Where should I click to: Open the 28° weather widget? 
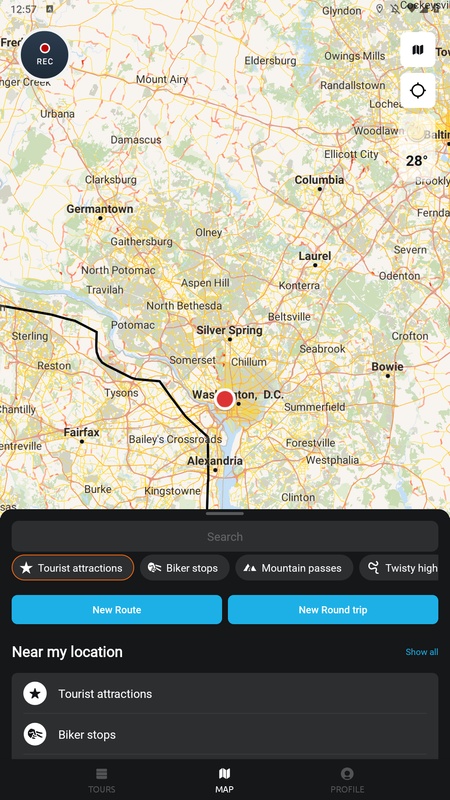tap(417, 148)
